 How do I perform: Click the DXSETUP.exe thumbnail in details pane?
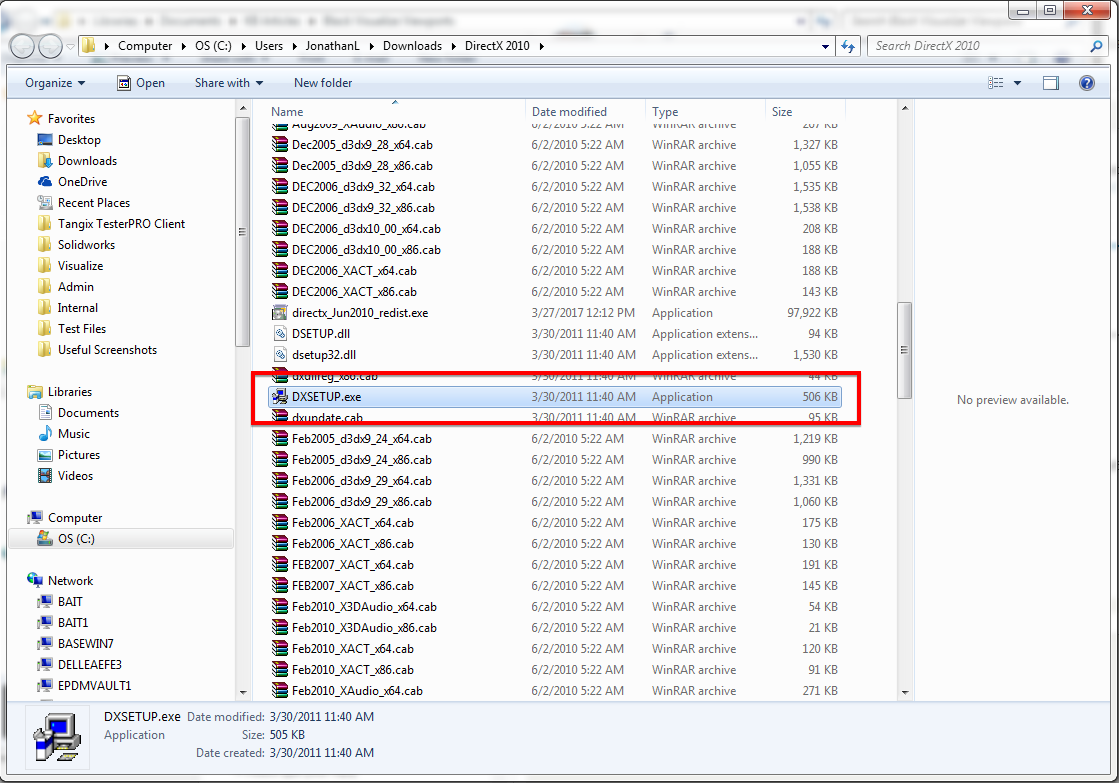[58, 737]
